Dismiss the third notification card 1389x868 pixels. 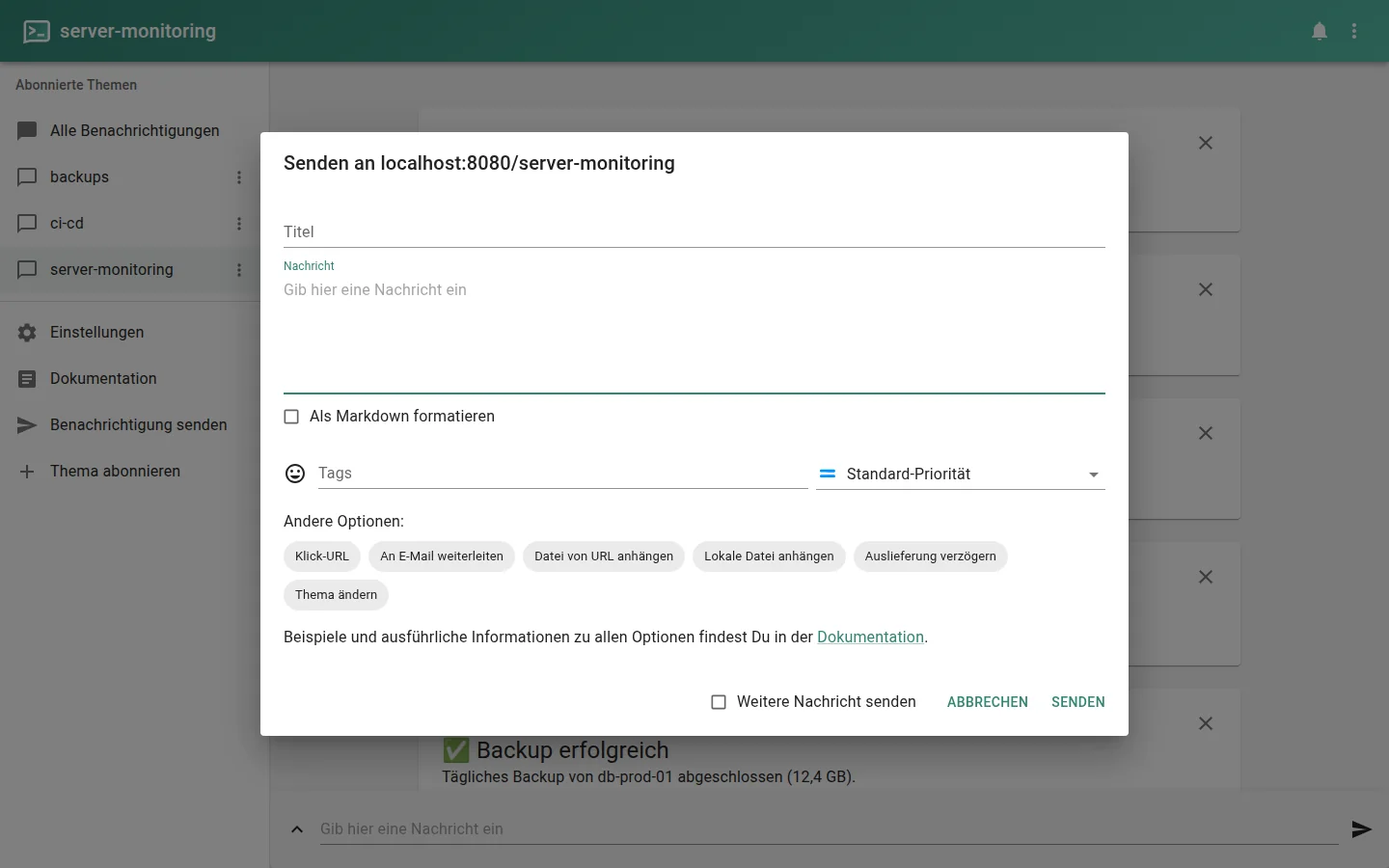click(1206, 433)
